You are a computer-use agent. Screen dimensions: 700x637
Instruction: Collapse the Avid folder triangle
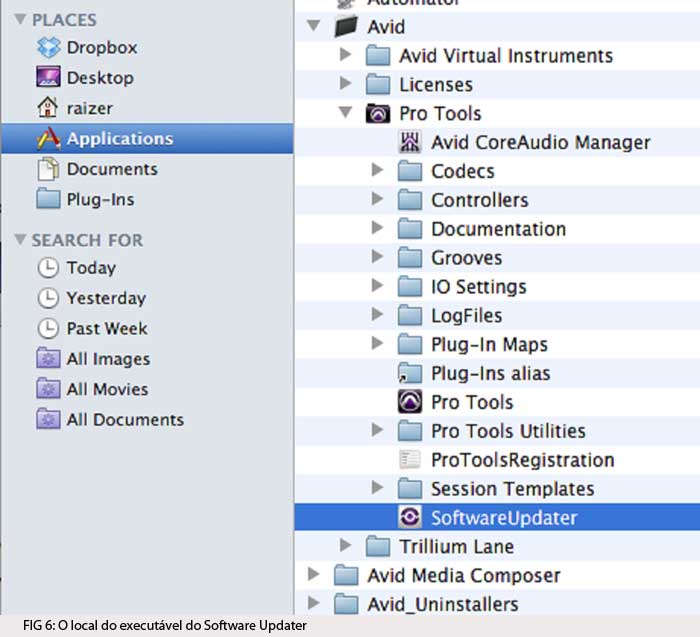[314, 25]
